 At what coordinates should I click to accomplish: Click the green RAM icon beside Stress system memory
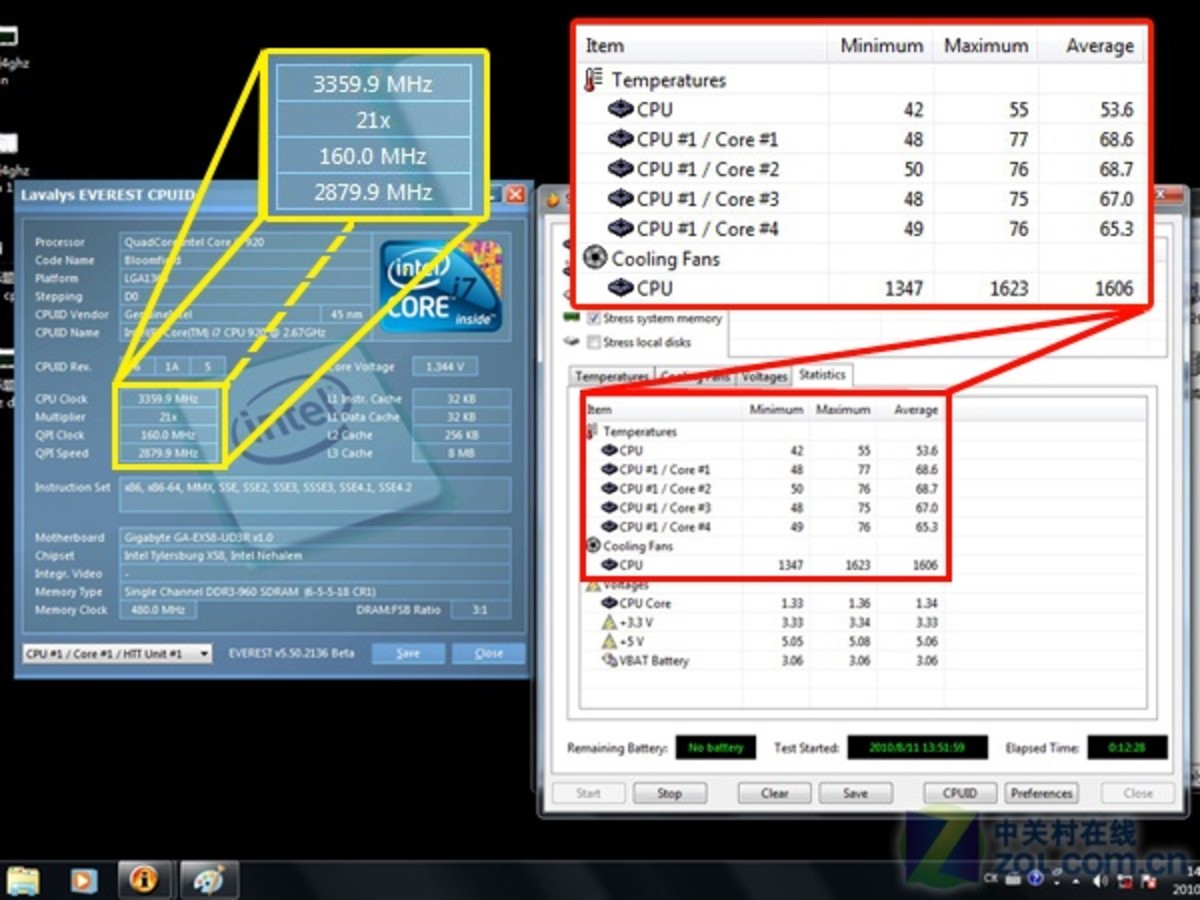572,318
